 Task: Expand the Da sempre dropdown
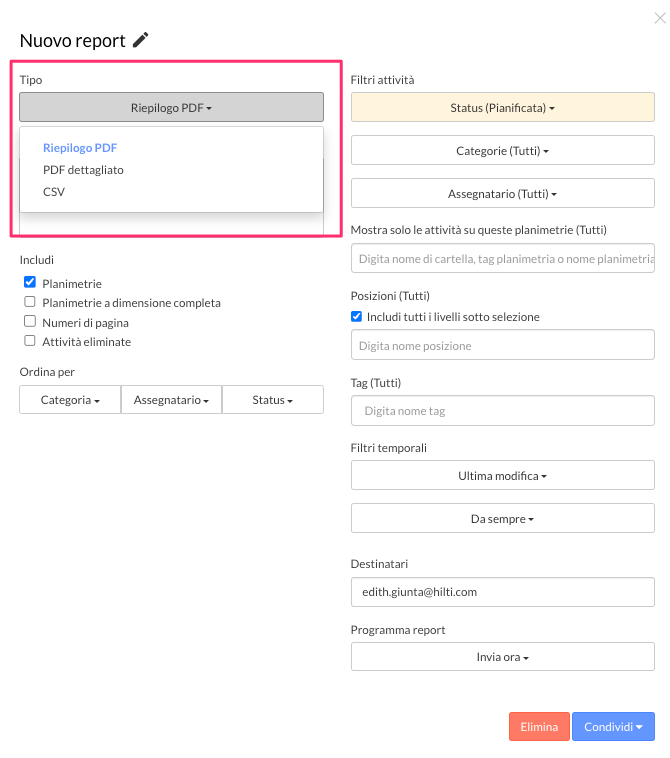(x=503, y=518)
